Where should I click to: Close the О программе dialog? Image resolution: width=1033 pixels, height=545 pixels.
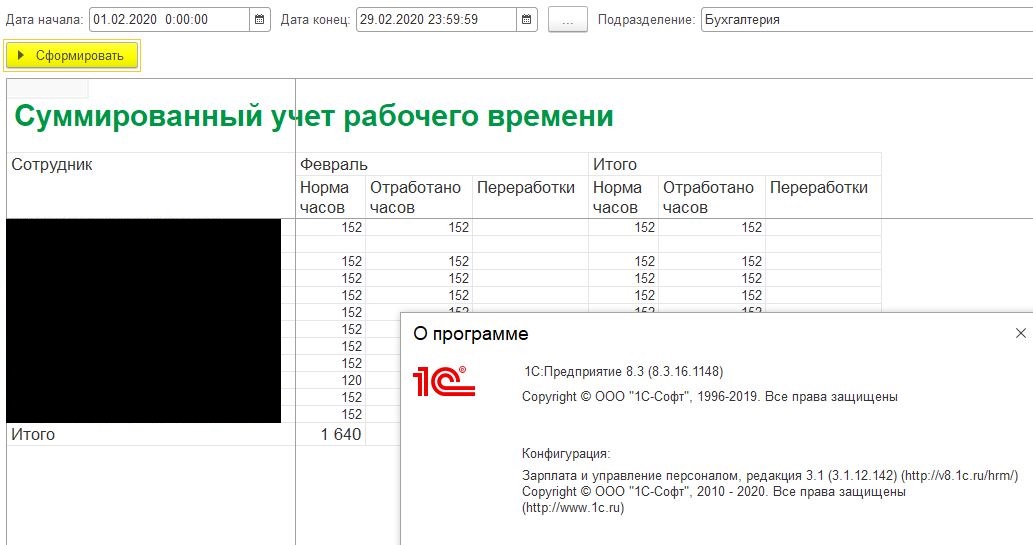point(1020,333)
